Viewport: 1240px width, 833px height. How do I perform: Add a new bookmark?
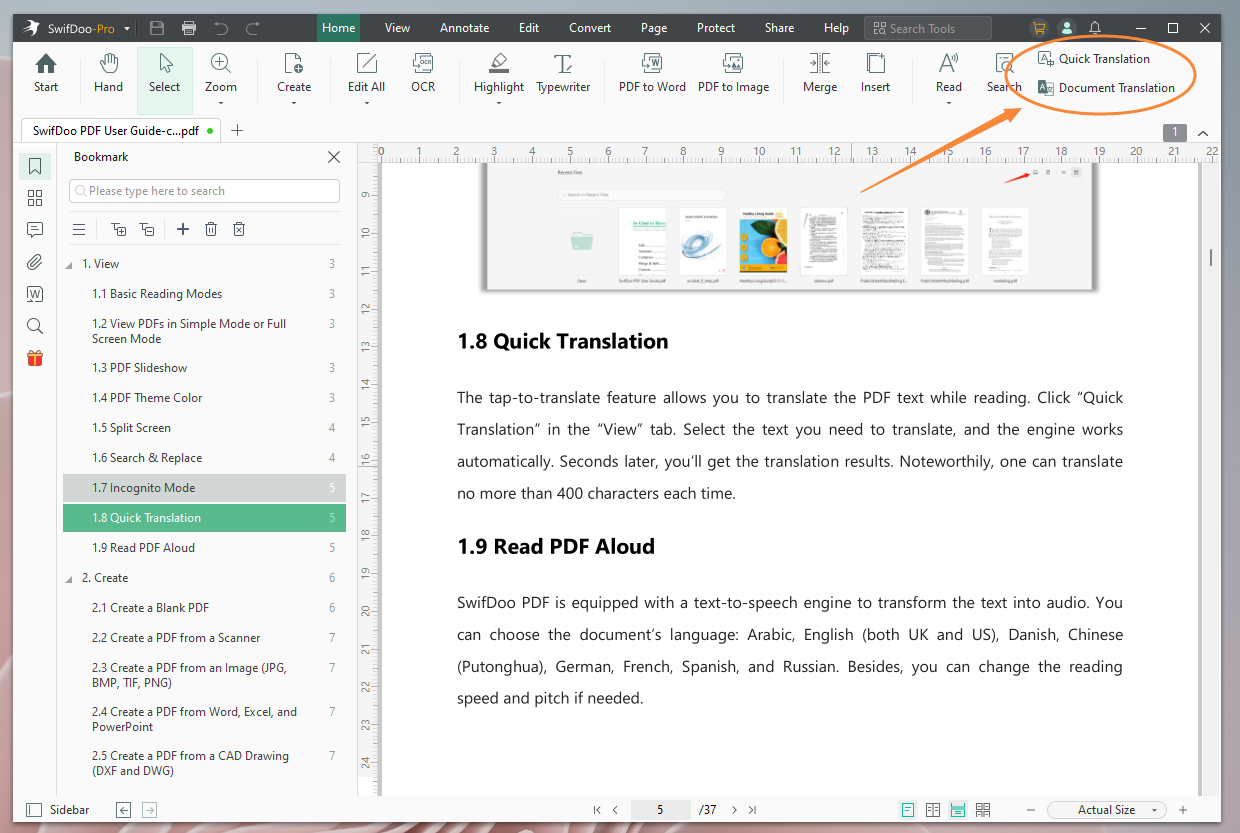183,229
